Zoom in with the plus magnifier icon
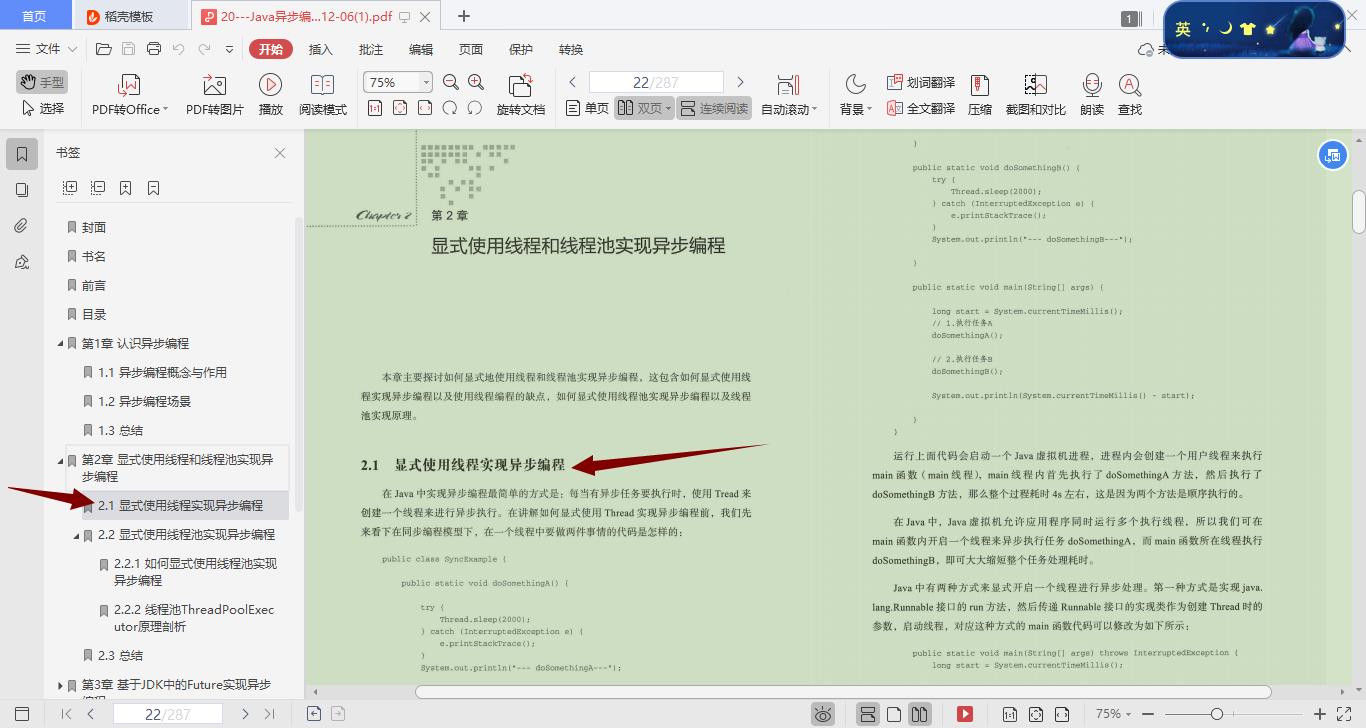The width and height of the screenshot is (1366, 728). coord(476,82)
